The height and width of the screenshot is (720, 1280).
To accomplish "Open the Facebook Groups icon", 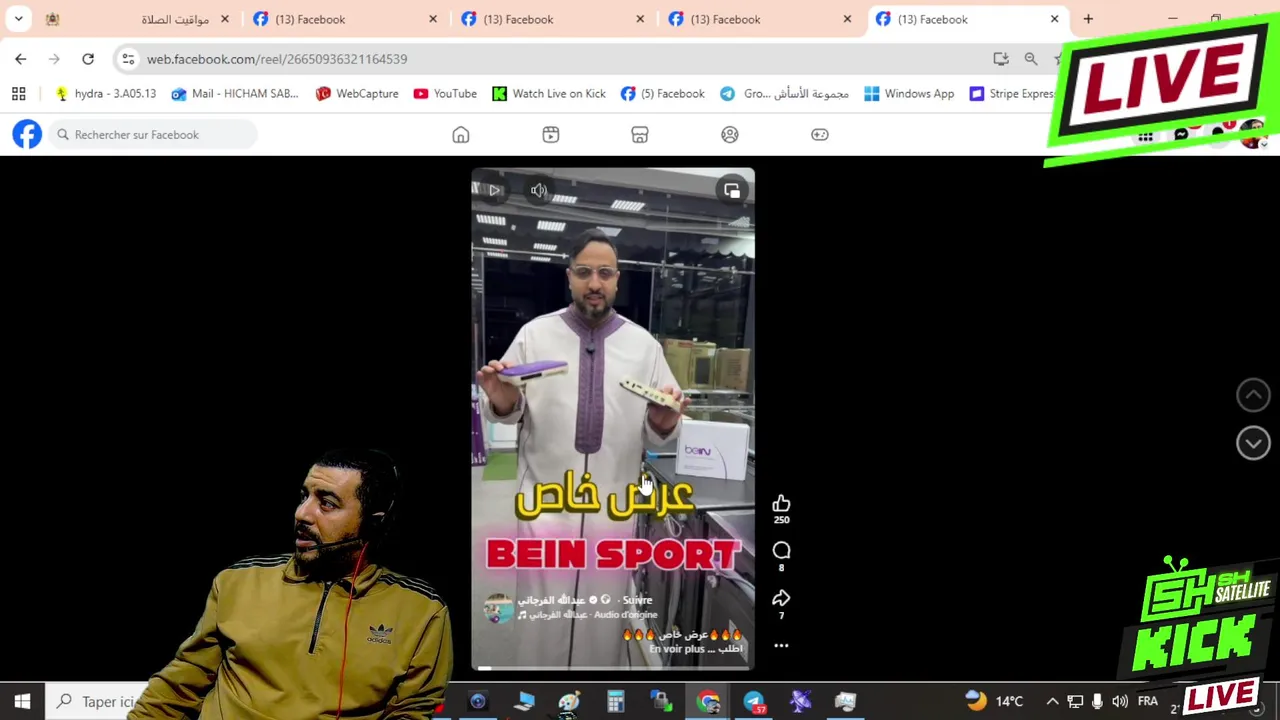I will [730, 135].
